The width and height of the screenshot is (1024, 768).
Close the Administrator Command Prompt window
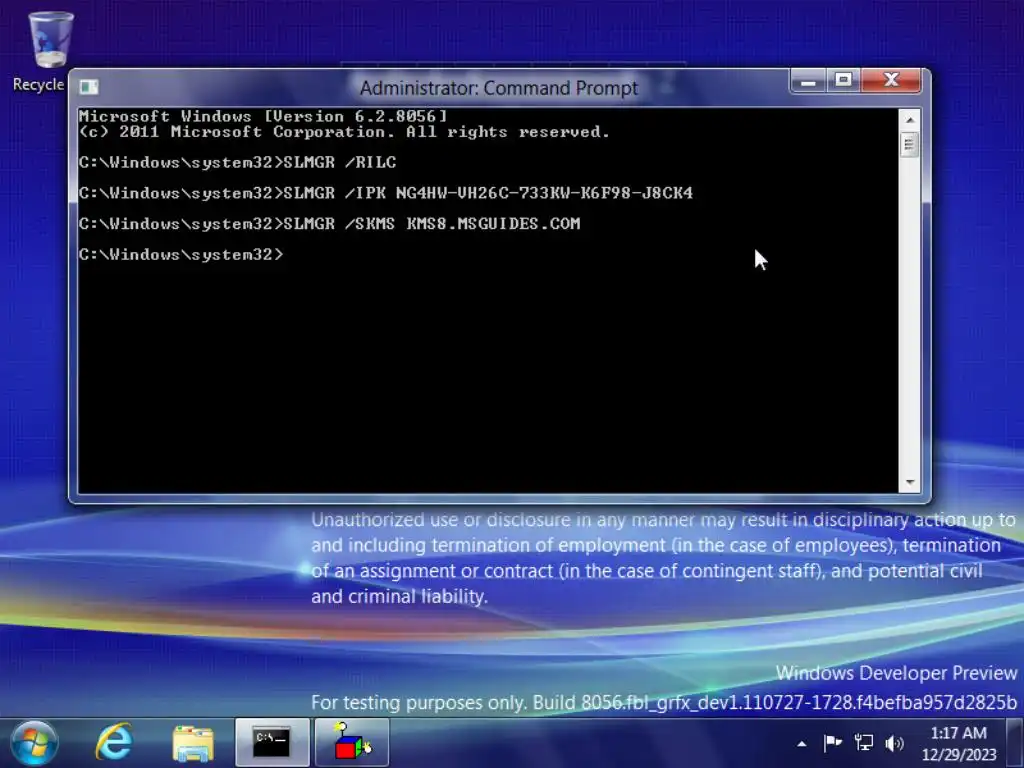tap(891, 81)
